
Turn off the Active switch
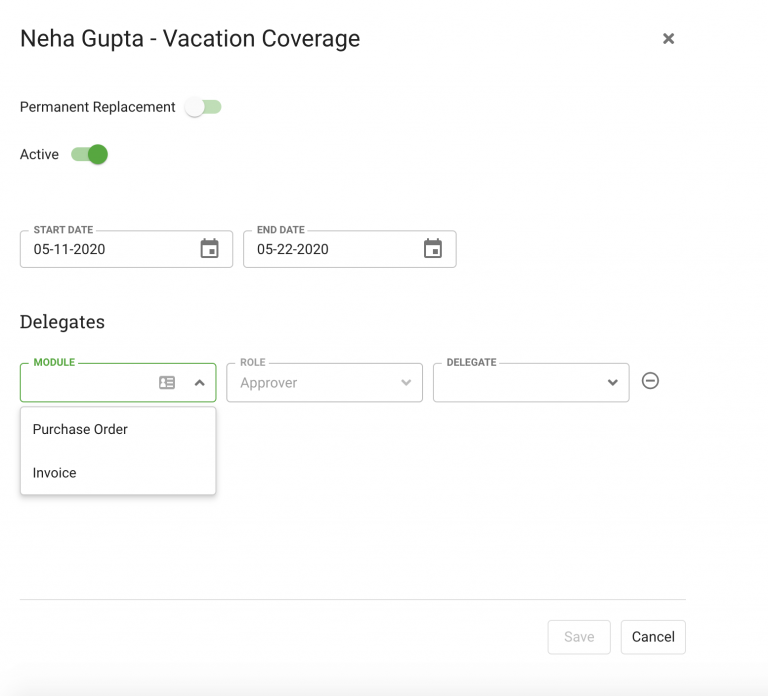pos(90,154)
